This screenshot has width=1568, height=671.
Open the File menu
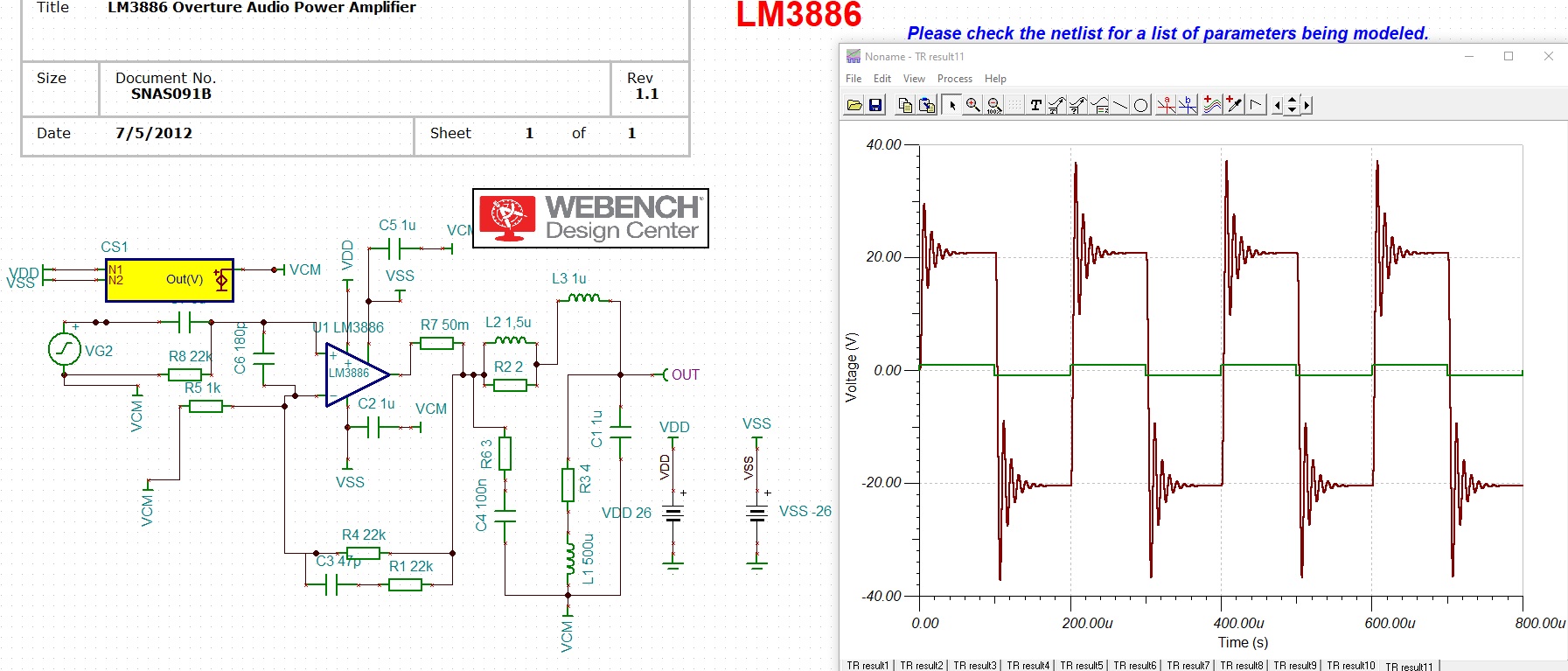click(854, 79)
